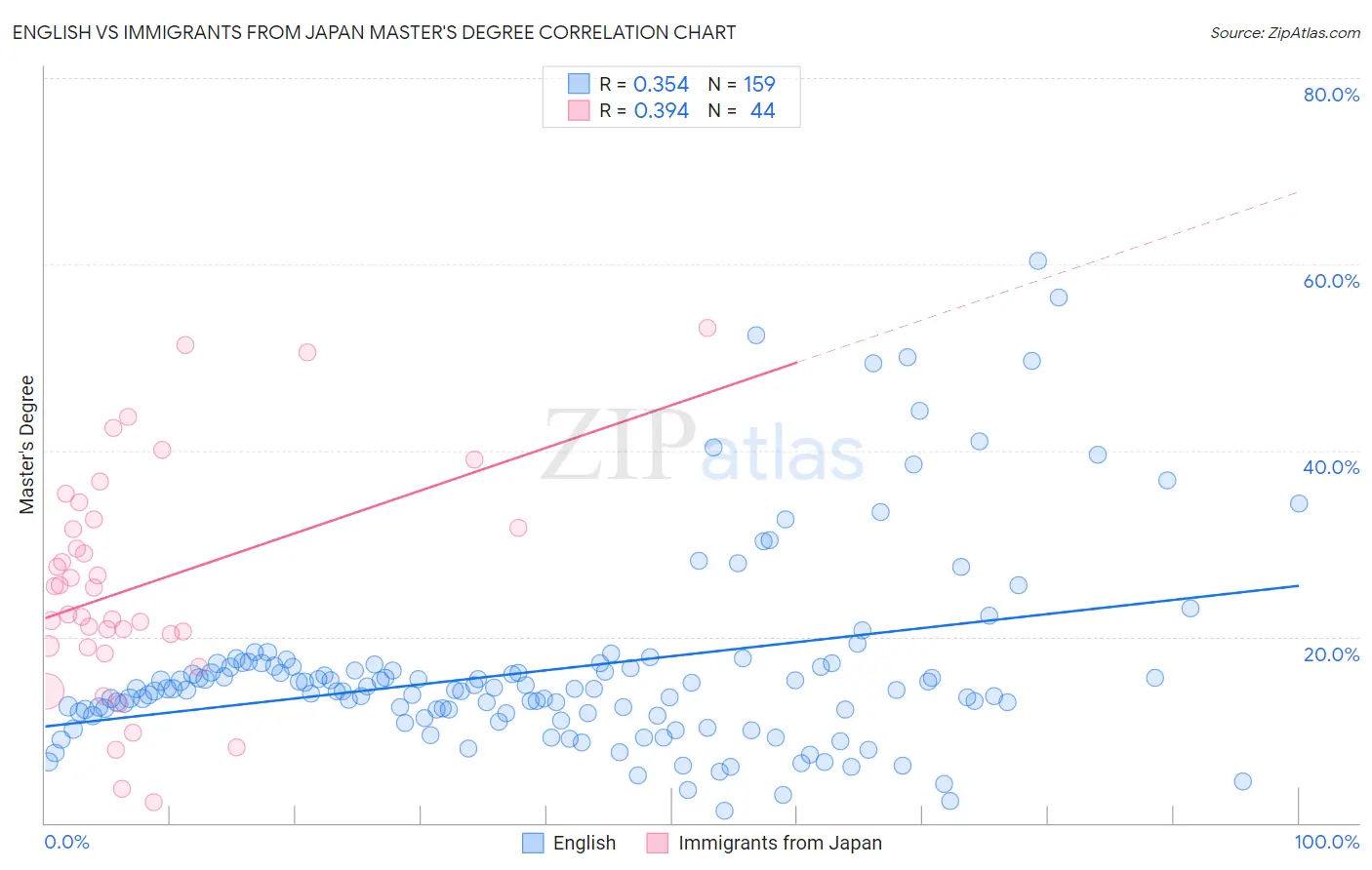Select the English legend label

pos(585,843)
